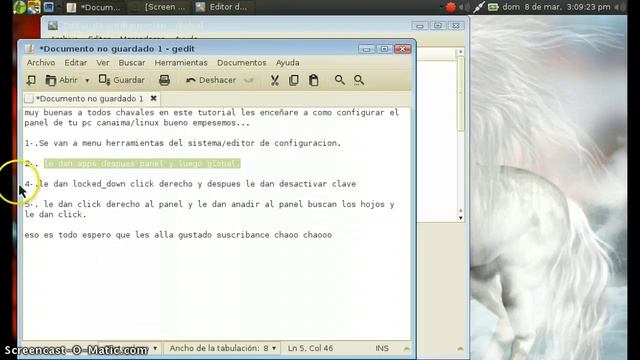
Task: Switch to the [Screen ... taskbar entry
Action: pyautogui.click(x=159, y=7)
